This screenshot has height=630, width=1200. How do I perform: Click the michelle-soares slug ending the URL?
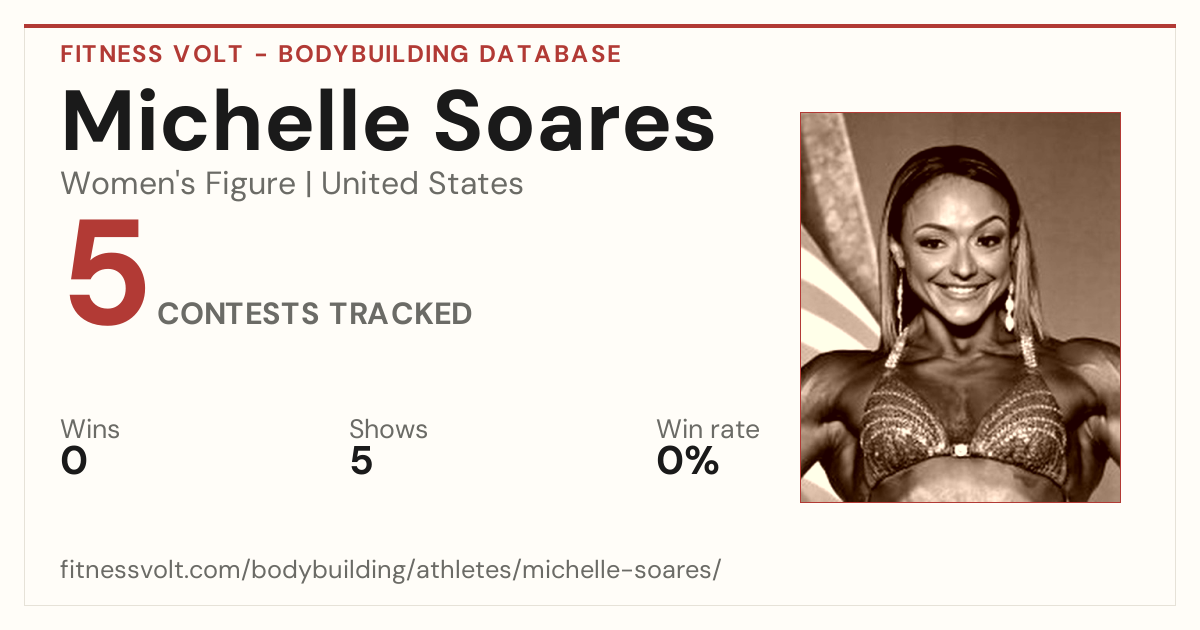point(617,570)
